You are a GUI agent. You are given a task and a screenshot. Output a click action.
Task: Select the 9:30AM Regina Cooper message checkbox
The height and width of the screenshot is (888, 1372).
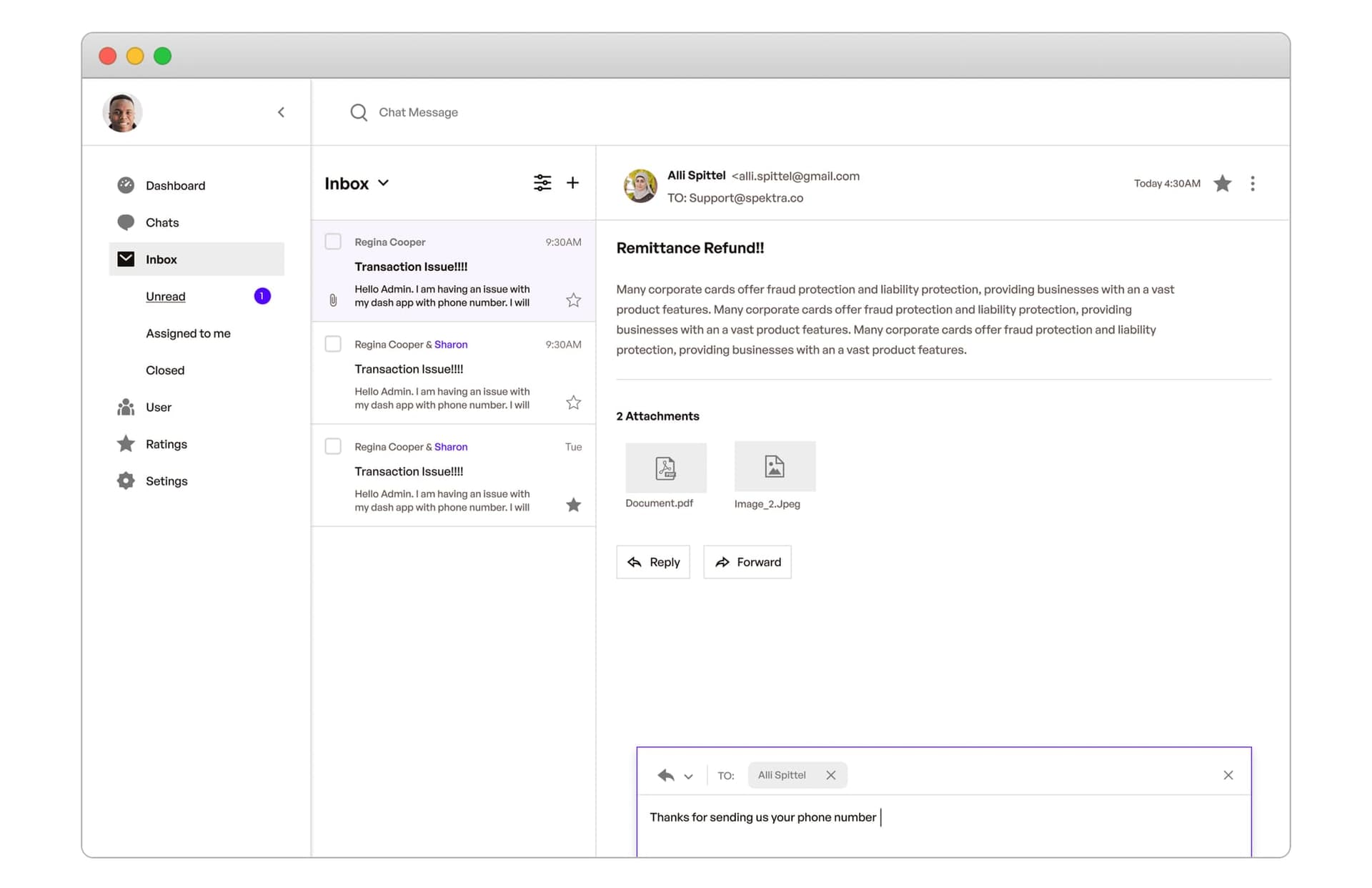point(333,242)
